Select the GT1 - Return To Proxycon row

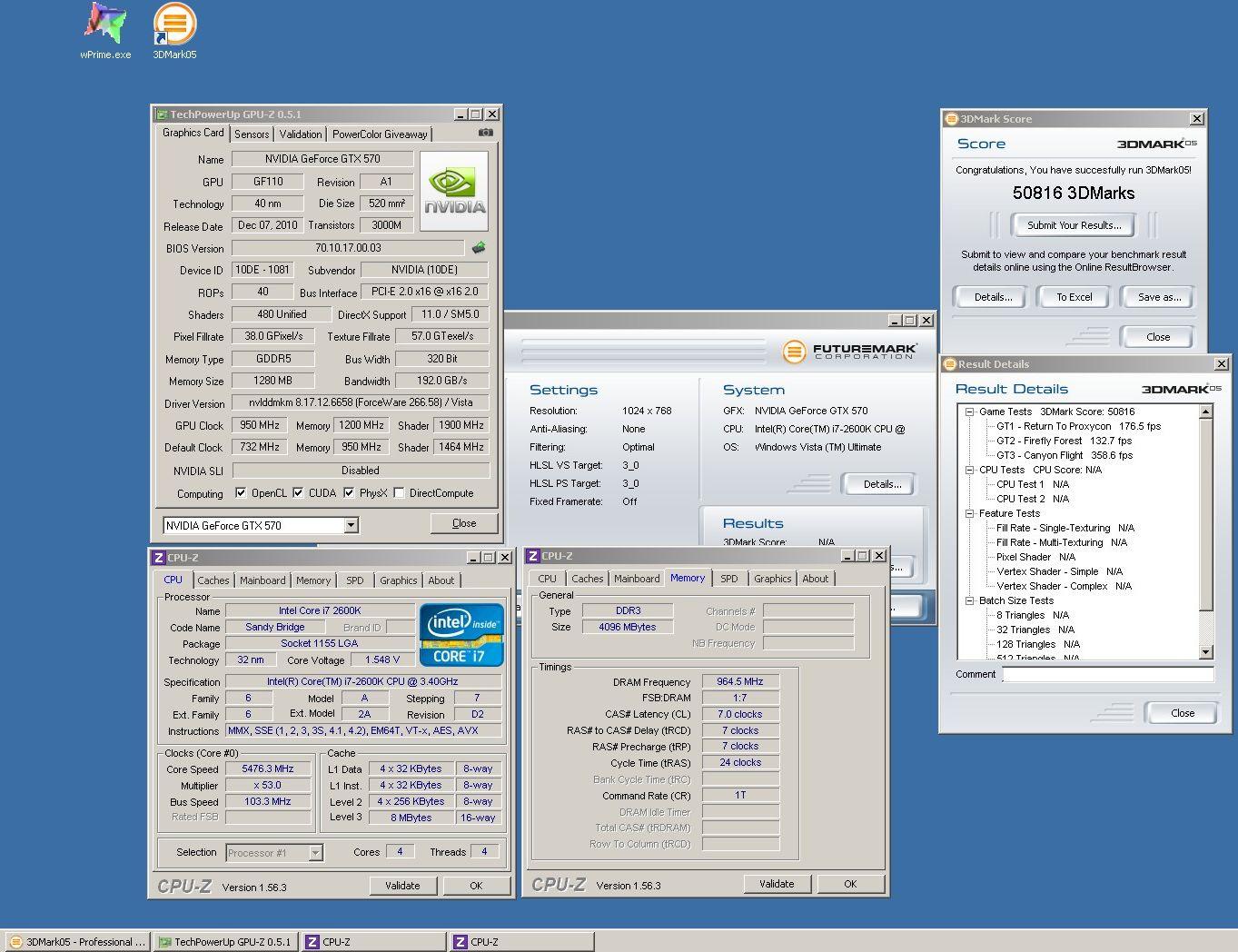pyautogui.click(x=1078, y=426)
